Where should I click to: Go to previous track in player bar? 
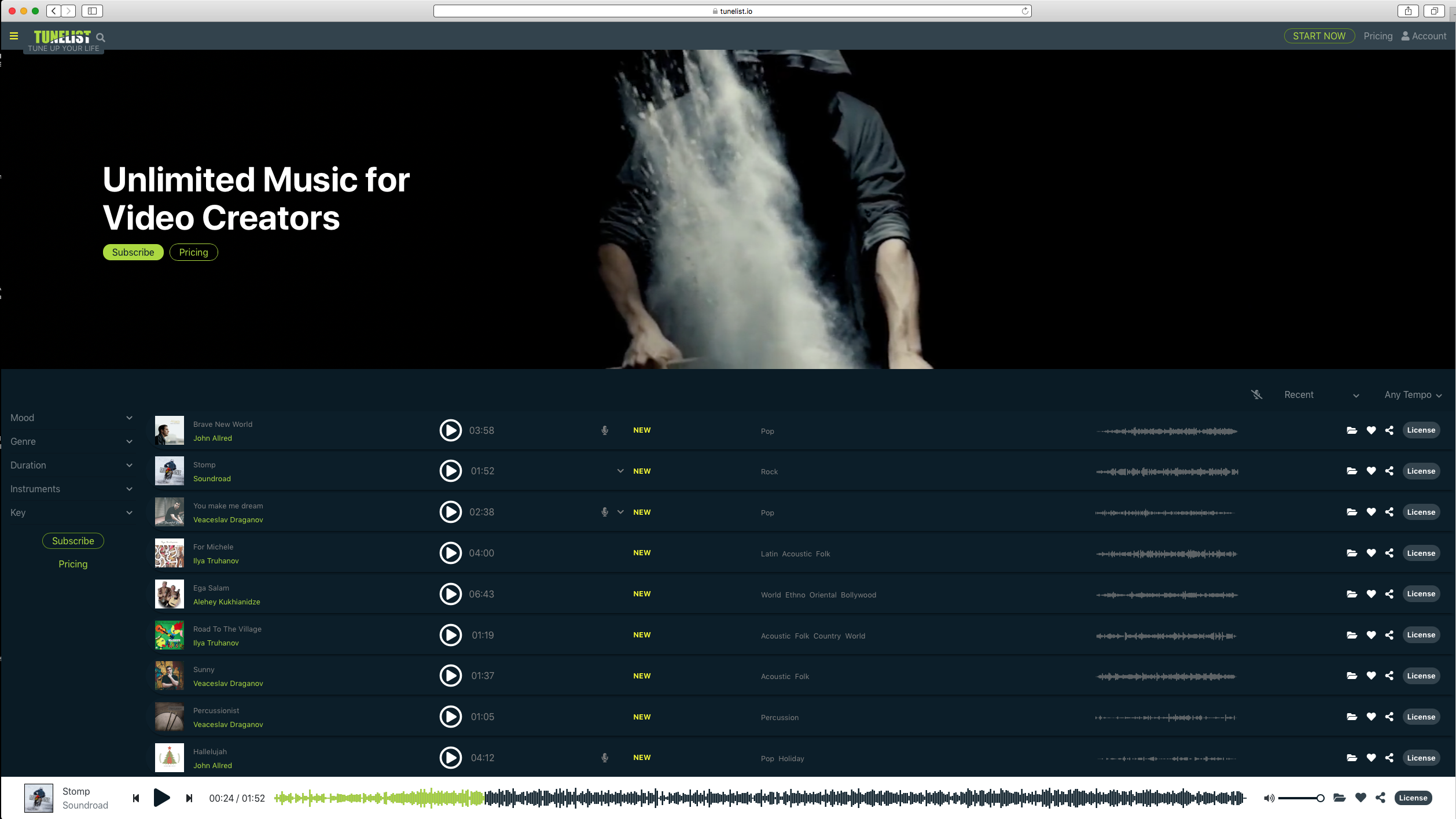(136, 798)
